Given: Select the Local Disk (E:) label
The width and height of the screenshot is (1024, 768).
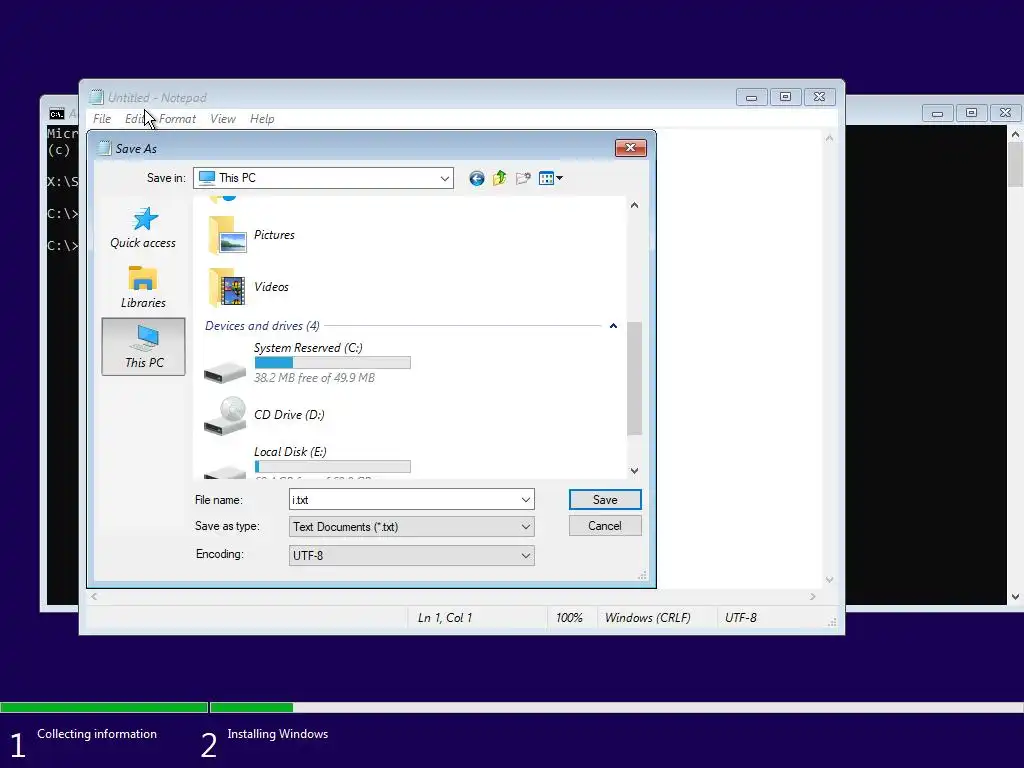Looking at the screenshot, I should click(x=290, y=452).
